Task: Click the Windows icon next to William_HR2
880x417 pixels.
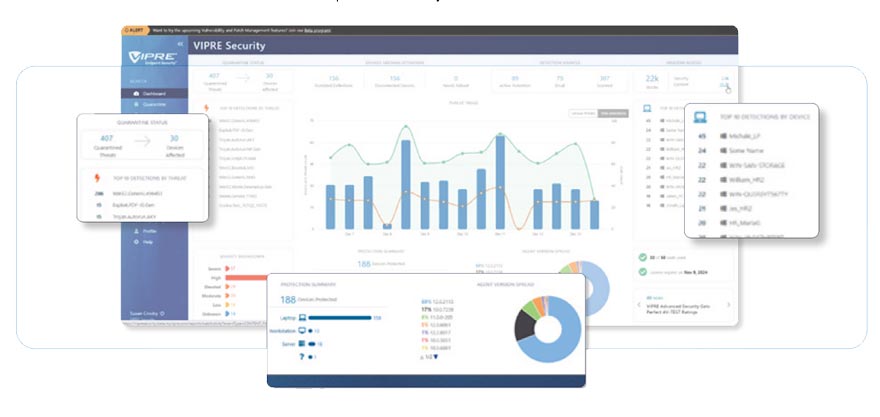Action: [723, 180]
